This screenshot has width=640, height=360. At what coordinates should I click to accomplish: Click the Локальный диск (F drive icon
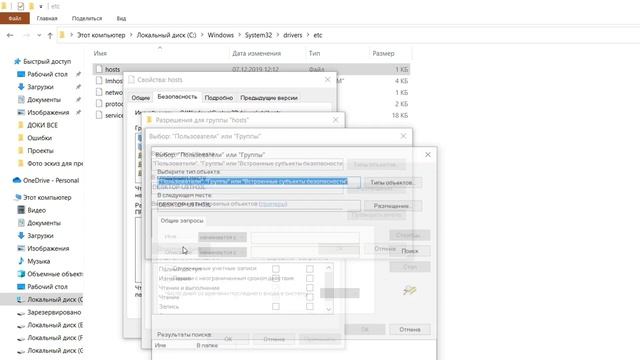click(x=21, y=338)
